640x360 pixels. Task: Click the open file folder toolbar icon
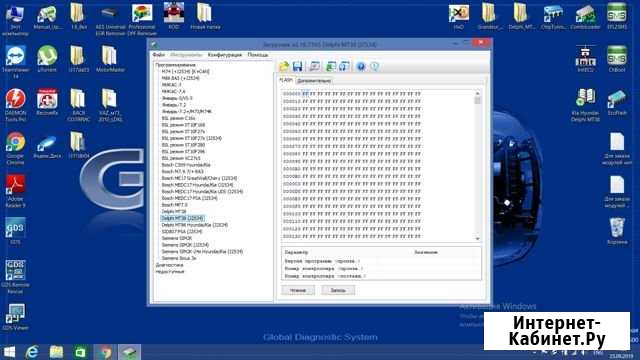click(284, 66)
